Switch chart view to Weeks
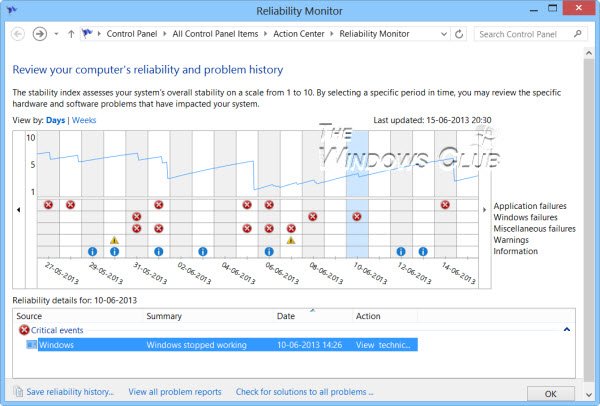The image size is (600, 406). [x=84, y=120]
